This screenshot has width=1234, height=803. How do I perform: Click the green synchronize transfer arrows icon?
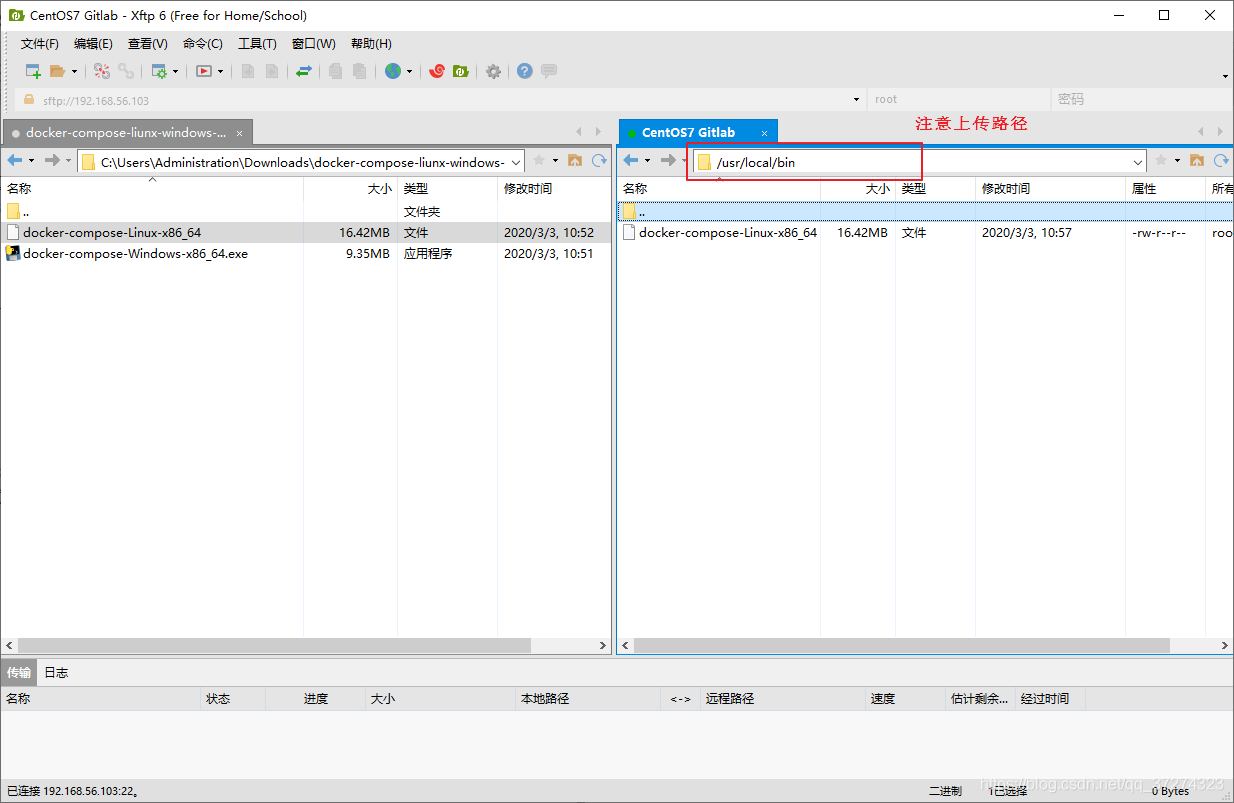point(304,71)
